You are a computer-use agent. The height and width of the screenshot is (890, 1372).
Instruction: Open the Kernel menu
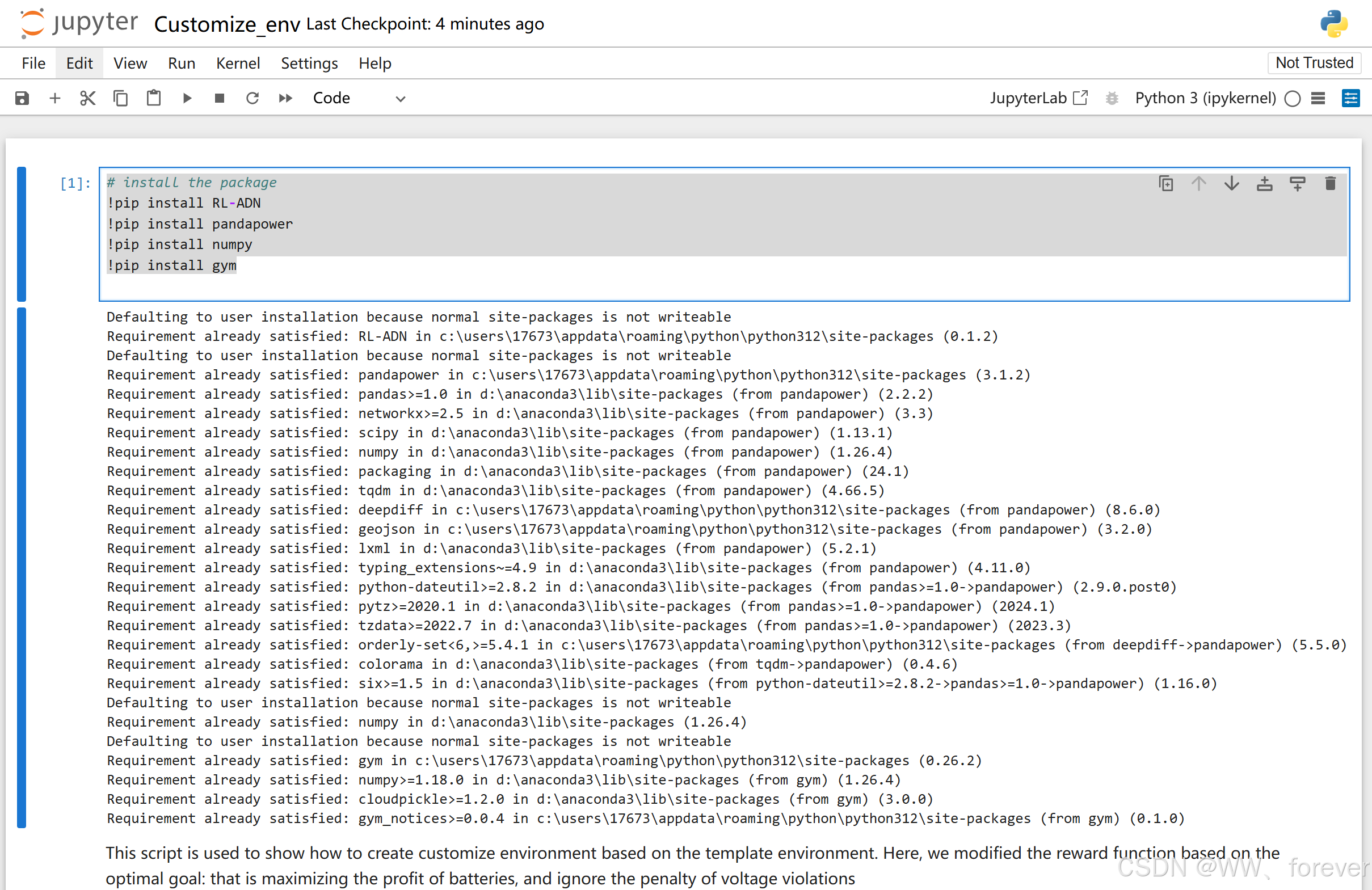(238, 63)
